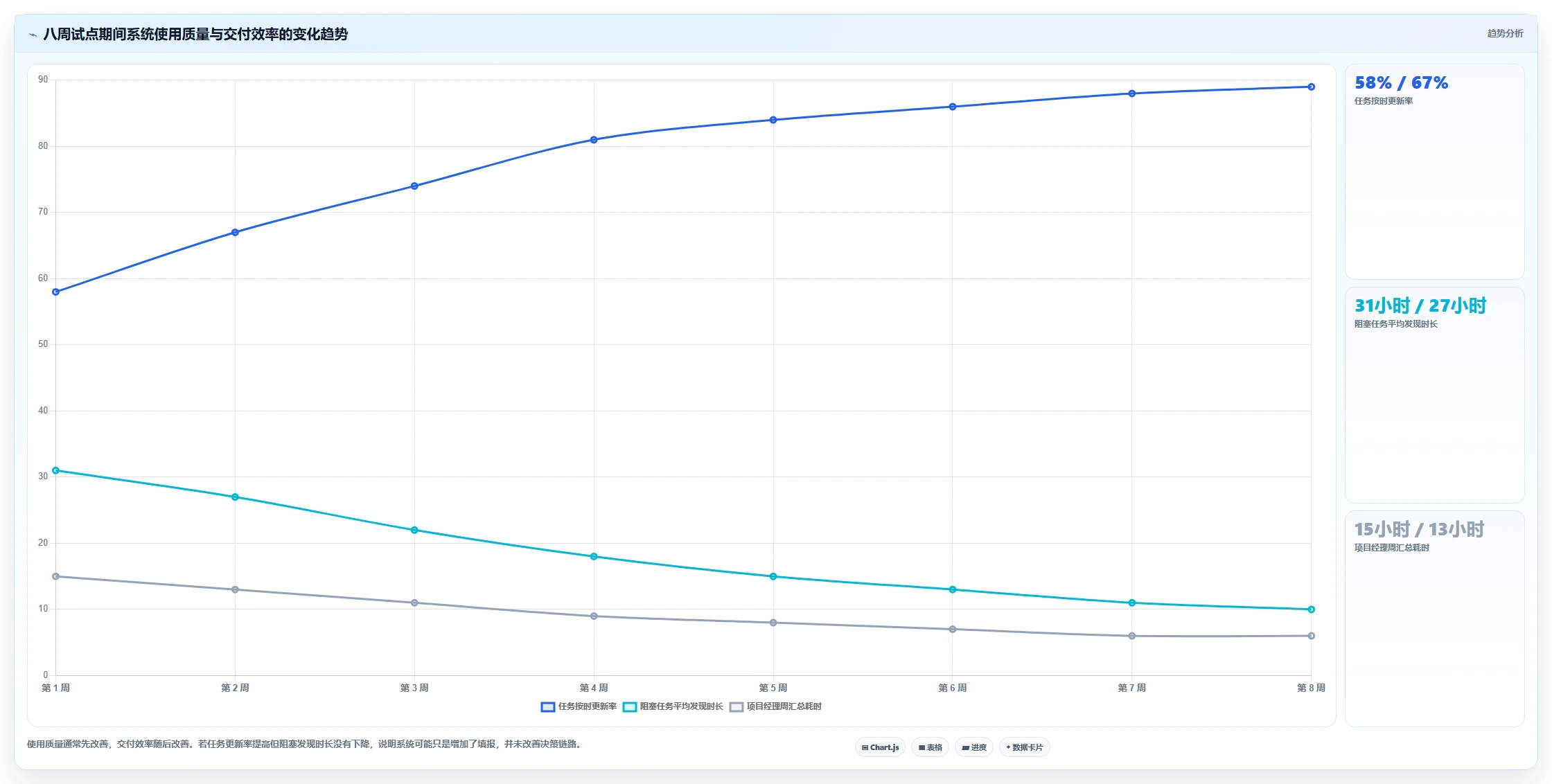Viewport: 1552px width, 784px height.
Task: Click the cyan week 1 data point at 31
Action: tap(56, 470)
